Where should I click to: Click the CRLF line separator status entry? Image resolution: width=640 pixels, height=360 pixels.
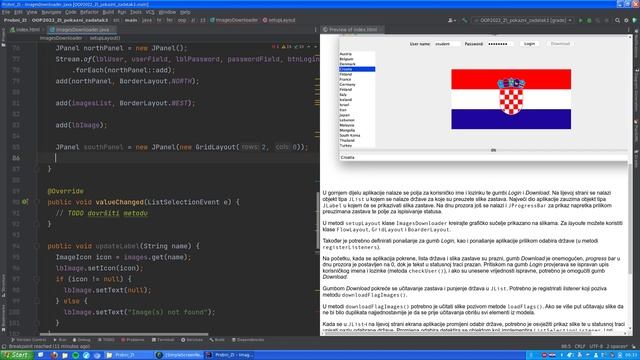(580, 347)
